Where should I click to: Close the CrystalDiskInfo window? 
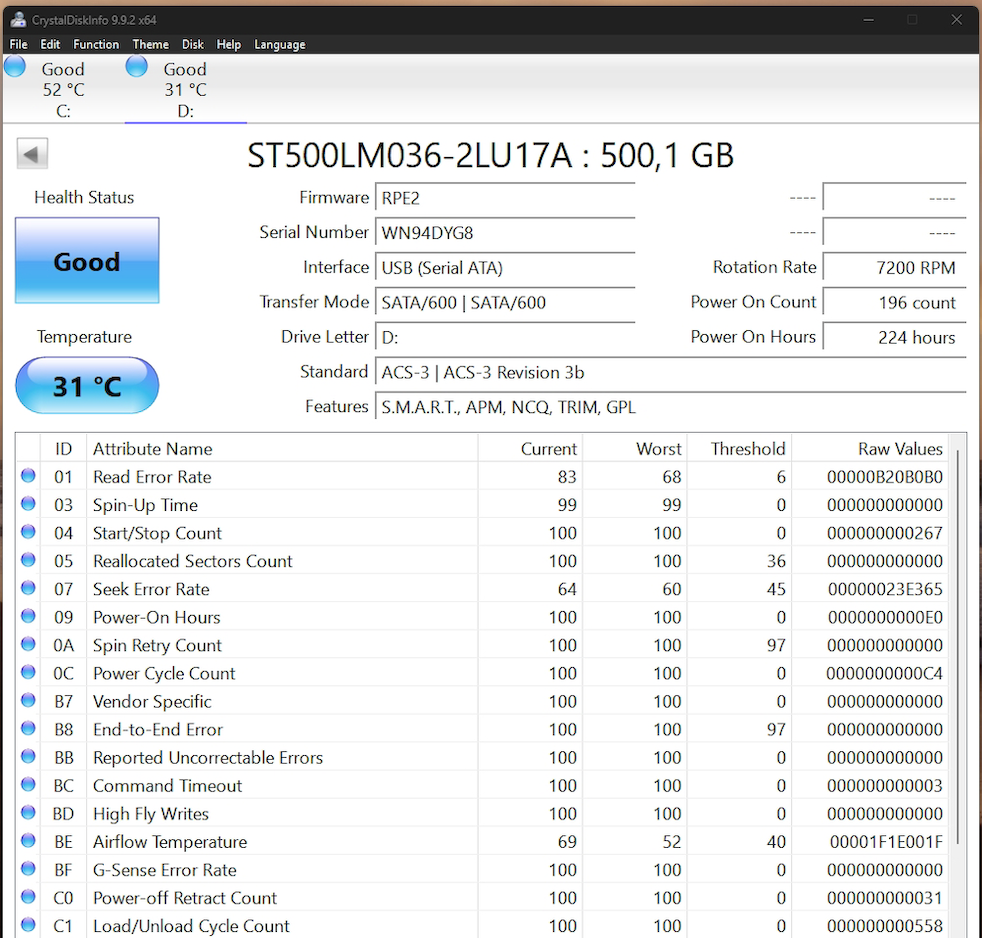(x=956, y=20)
